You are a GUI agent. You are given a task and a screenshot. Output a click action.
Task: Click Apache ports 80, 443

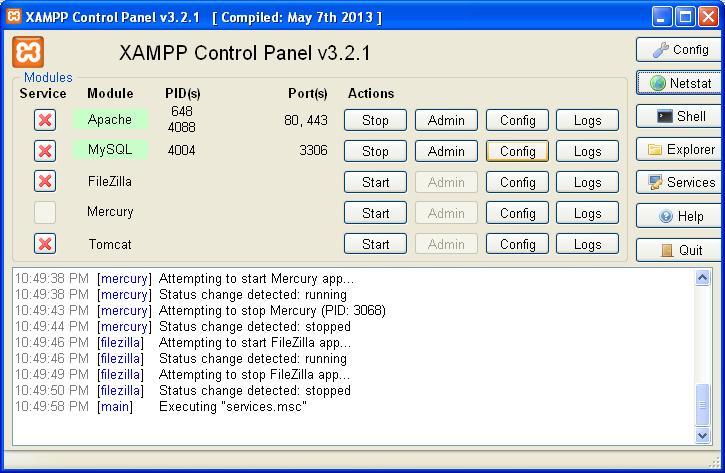coord(306,120)
